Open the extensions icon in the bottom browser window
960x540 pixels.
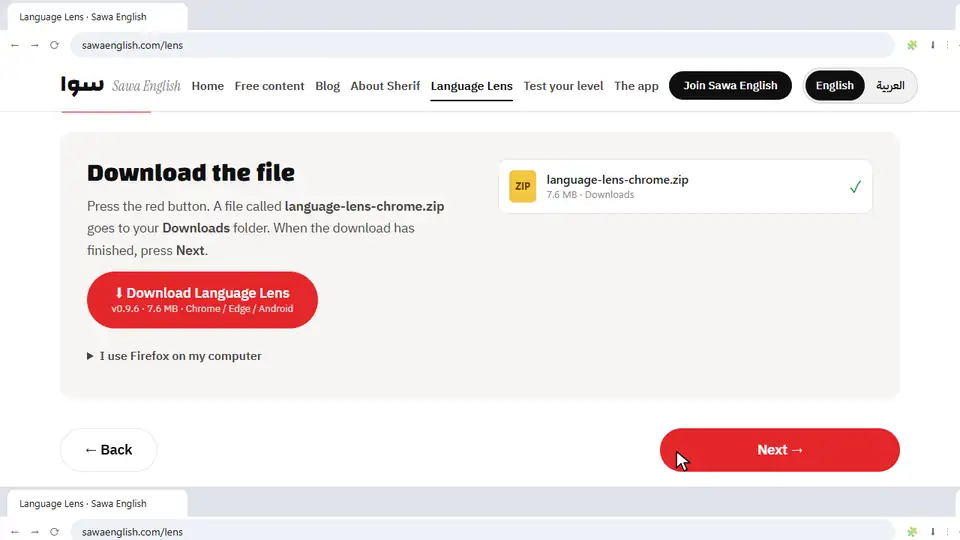pos(912,532)
